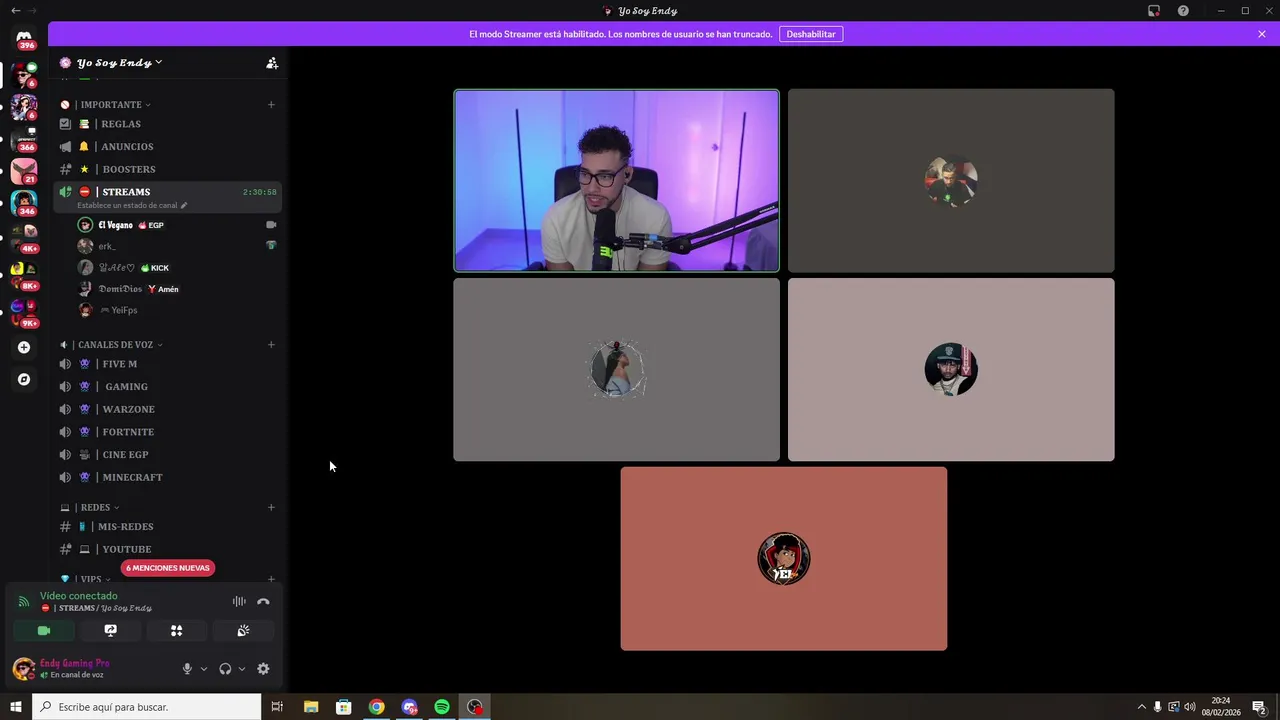Open the MIS-REDES text channel
Viewport: 1280px width, 720px height.
(x=167, y=527)
